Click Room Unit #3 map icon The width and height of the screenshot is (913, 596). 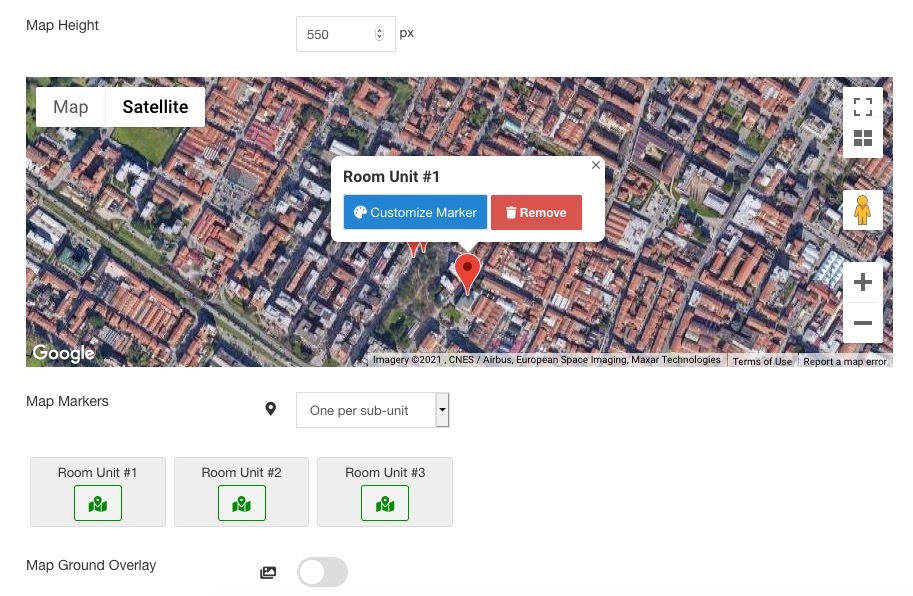pos(385,503)
